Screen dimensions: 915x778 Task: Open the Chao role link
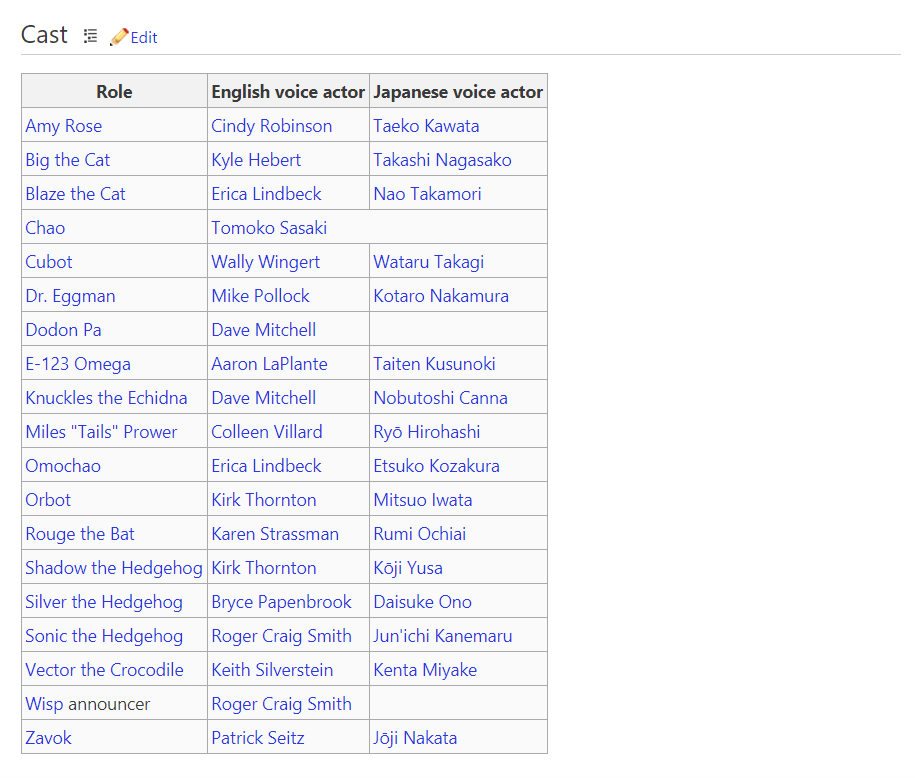(x=45, y=228)
